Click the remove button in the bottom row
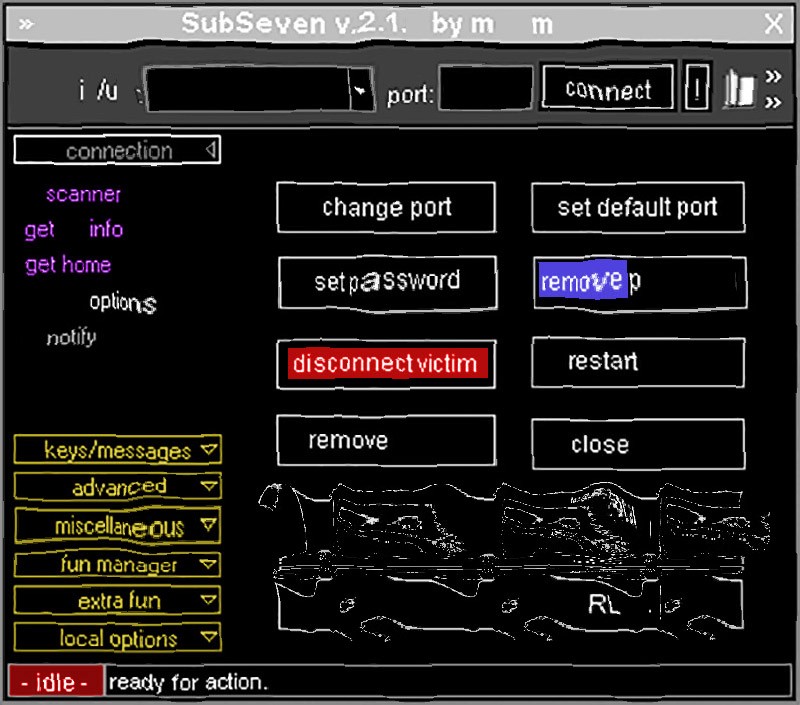 tap(386, 440)
